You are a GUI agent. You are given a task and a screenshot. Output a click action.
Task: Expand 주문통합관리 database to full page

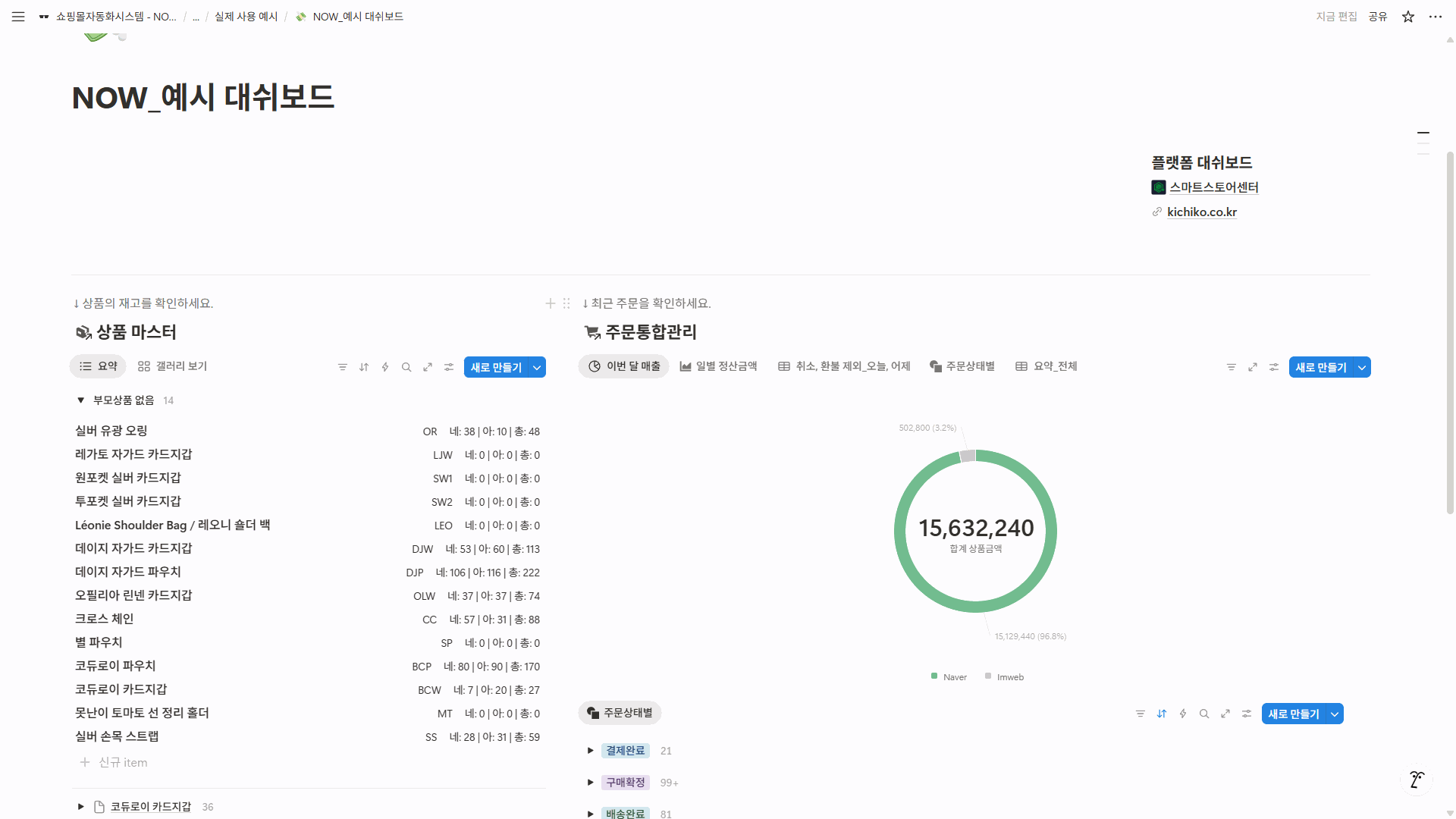[x=1253, y=367]
